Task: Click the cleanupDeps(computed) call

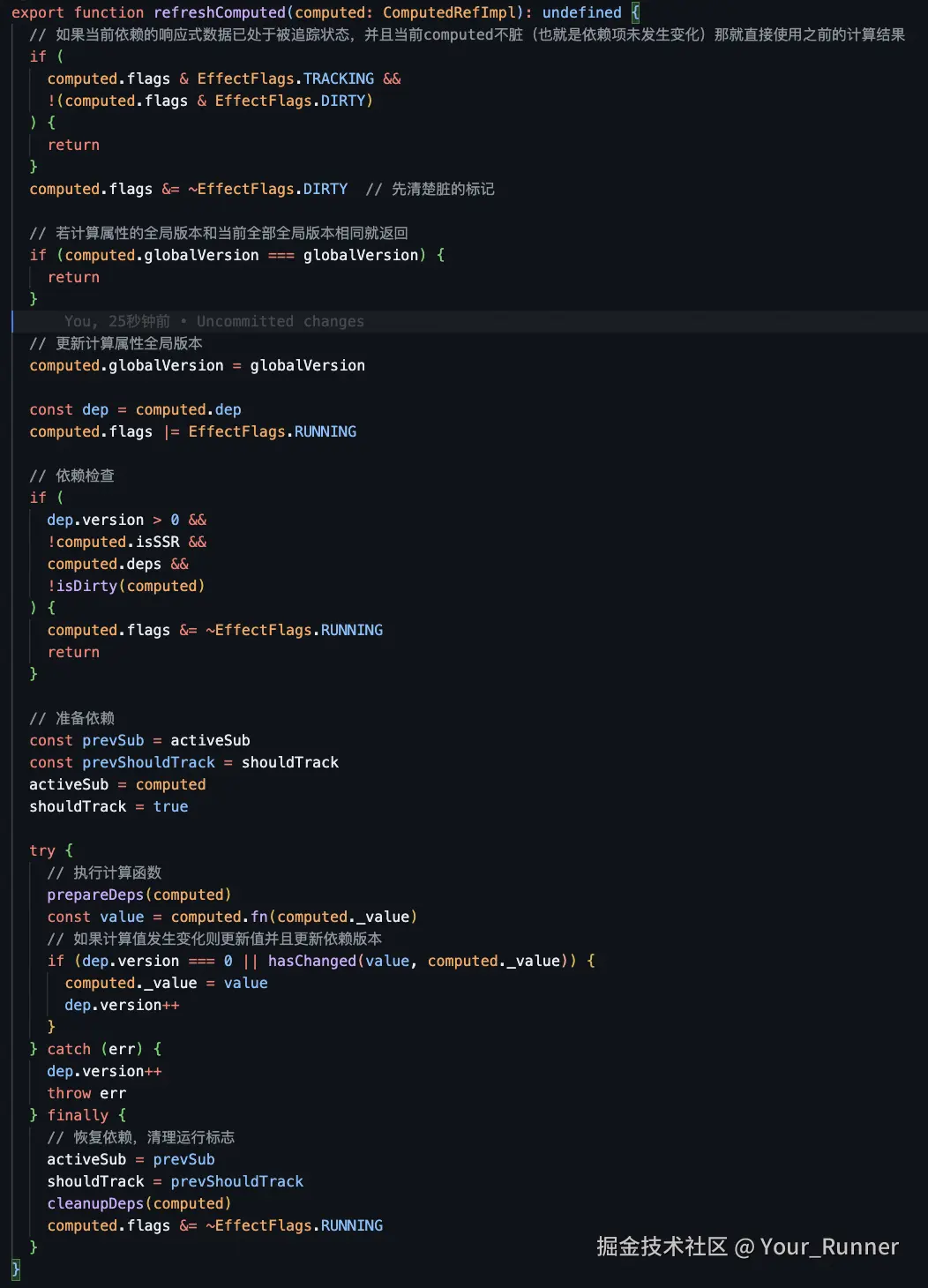Action: click(x=139, y=1203)
